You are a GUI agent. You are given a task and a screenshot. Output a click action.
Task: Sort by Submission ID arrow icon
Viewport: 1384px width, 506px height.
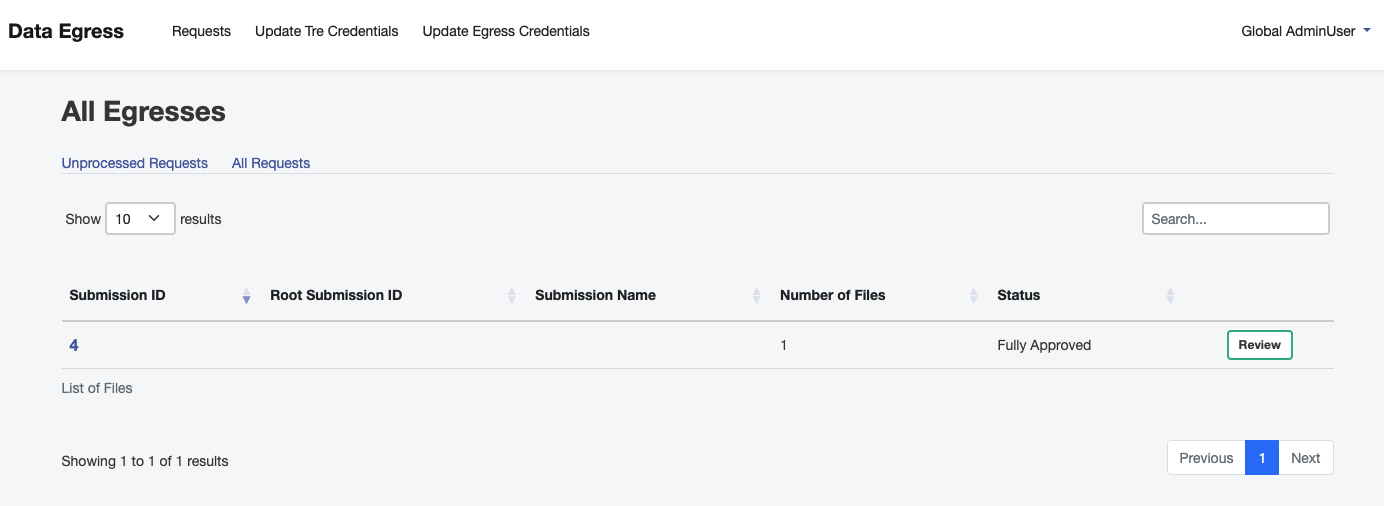click(x=247, y=296)
